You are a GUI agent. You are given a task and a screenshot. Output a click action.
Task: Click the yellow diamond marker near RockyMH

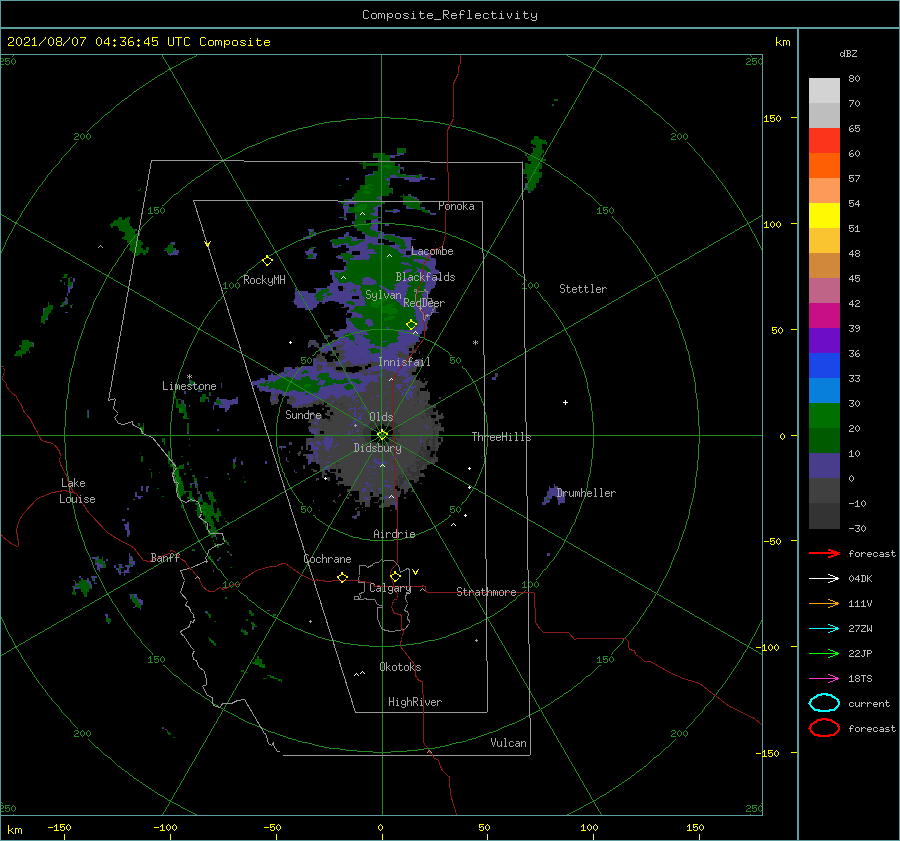coord(267,261)
